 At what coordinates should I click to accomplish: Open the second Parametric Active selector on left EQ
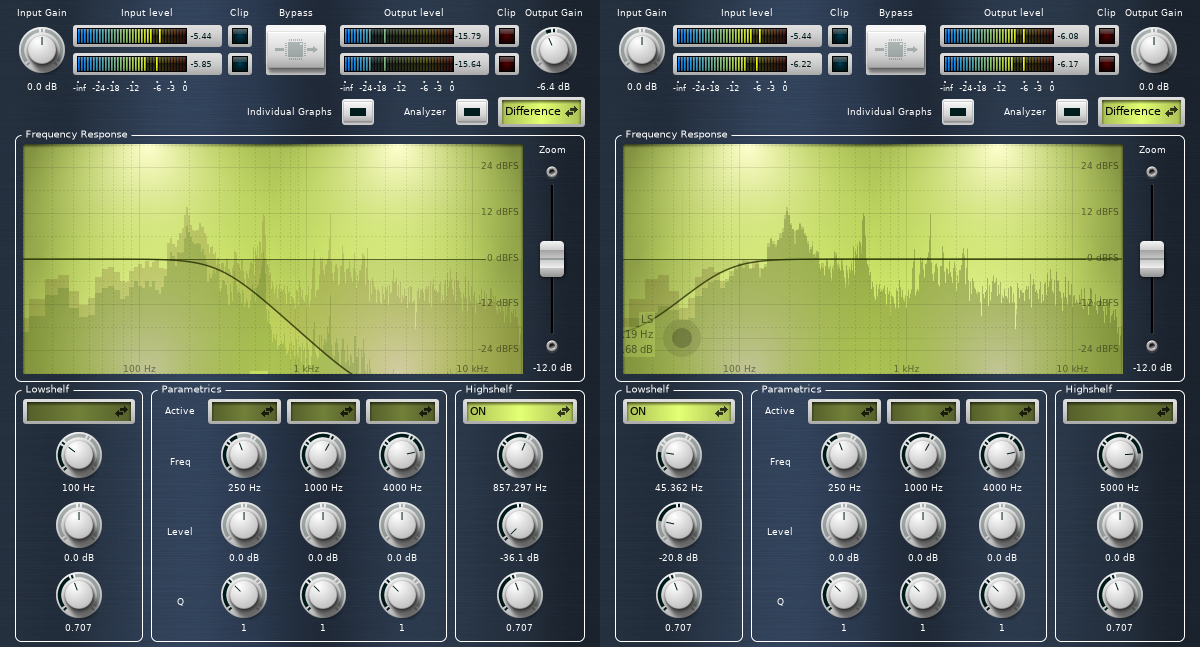coord(322,411)
